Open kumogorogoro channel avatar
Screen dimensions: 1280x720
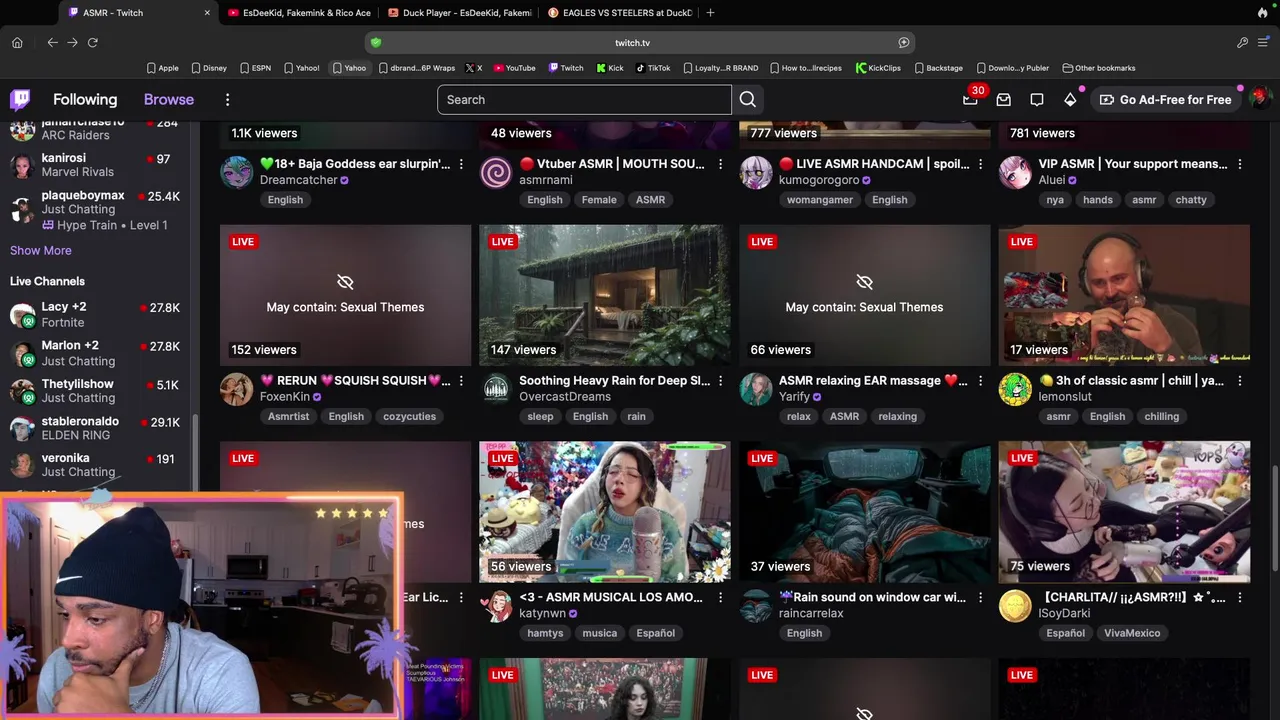click(x=756, y=172)
